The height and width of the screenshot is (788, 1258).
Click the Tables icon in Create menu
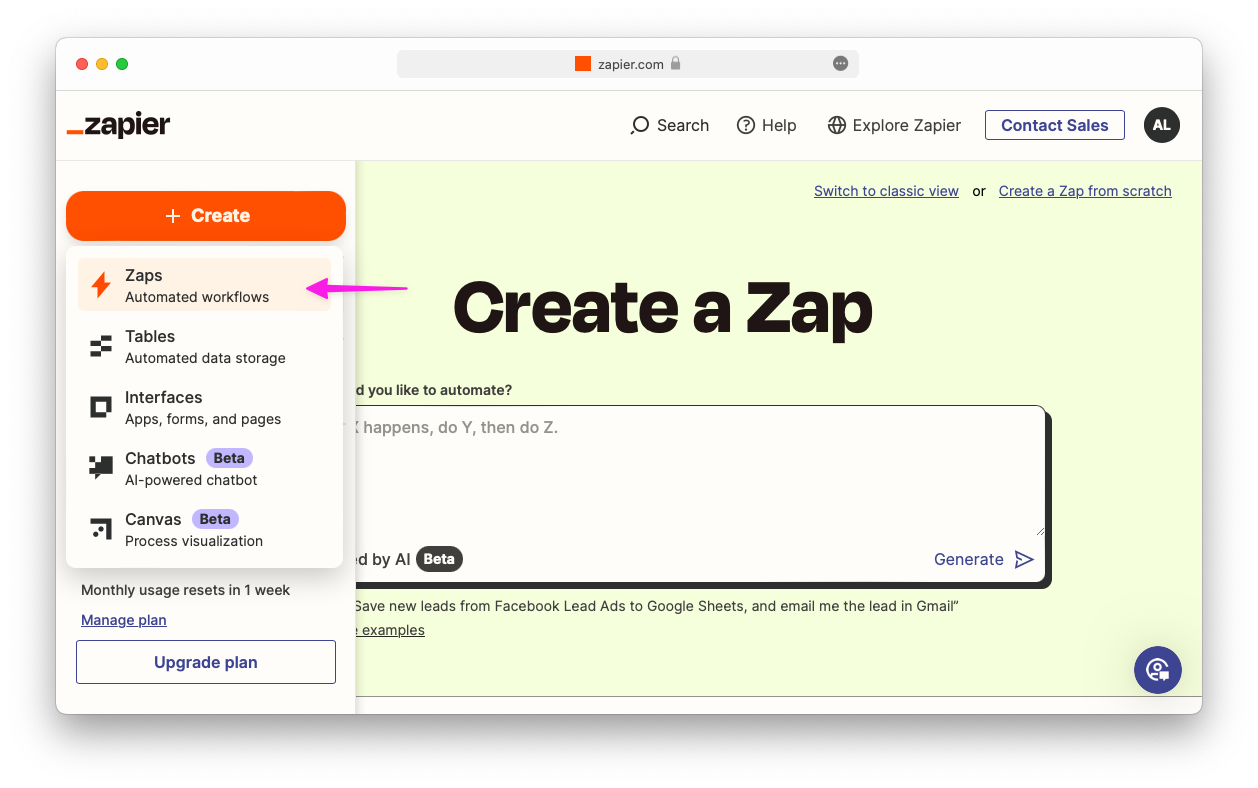[x=101, y=347]
